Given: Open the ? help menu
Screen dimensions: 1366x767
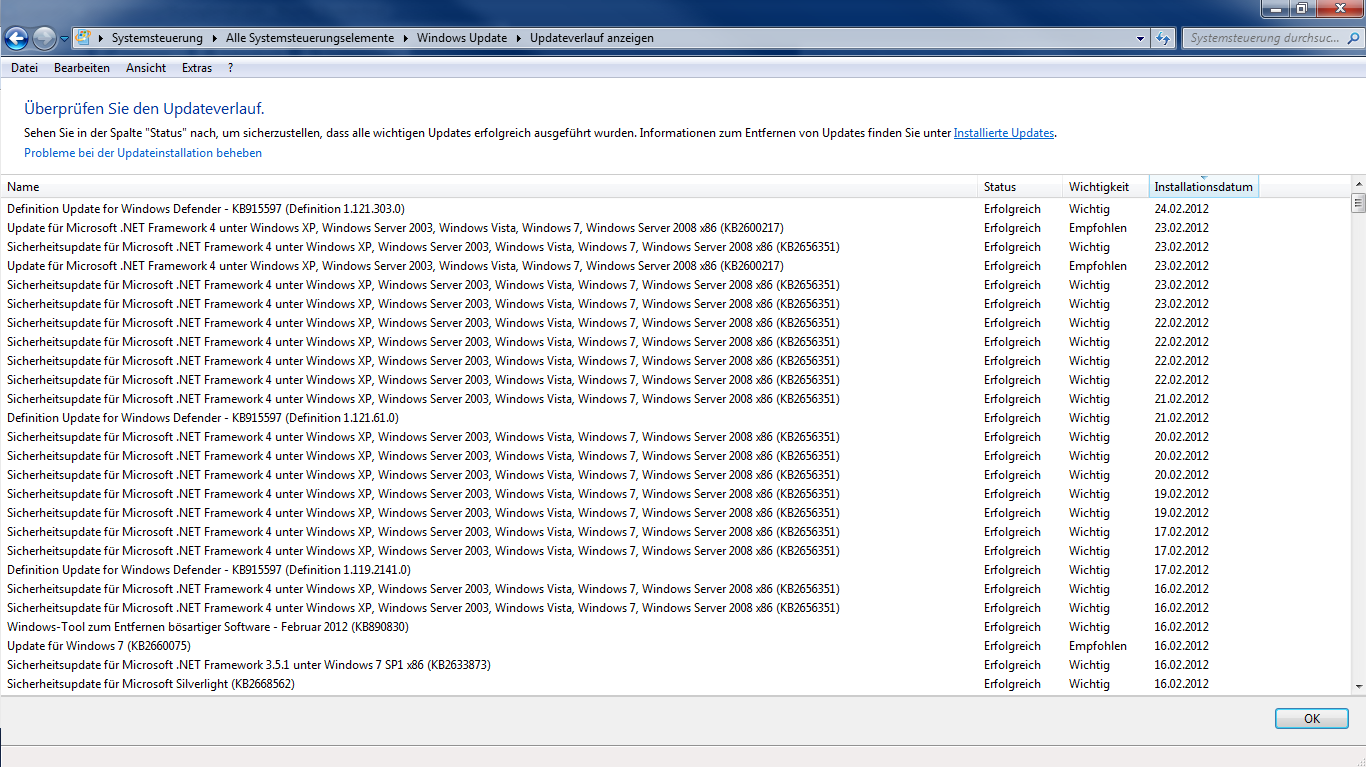Looking at the screenshot, I should click(x=230, y=68).
